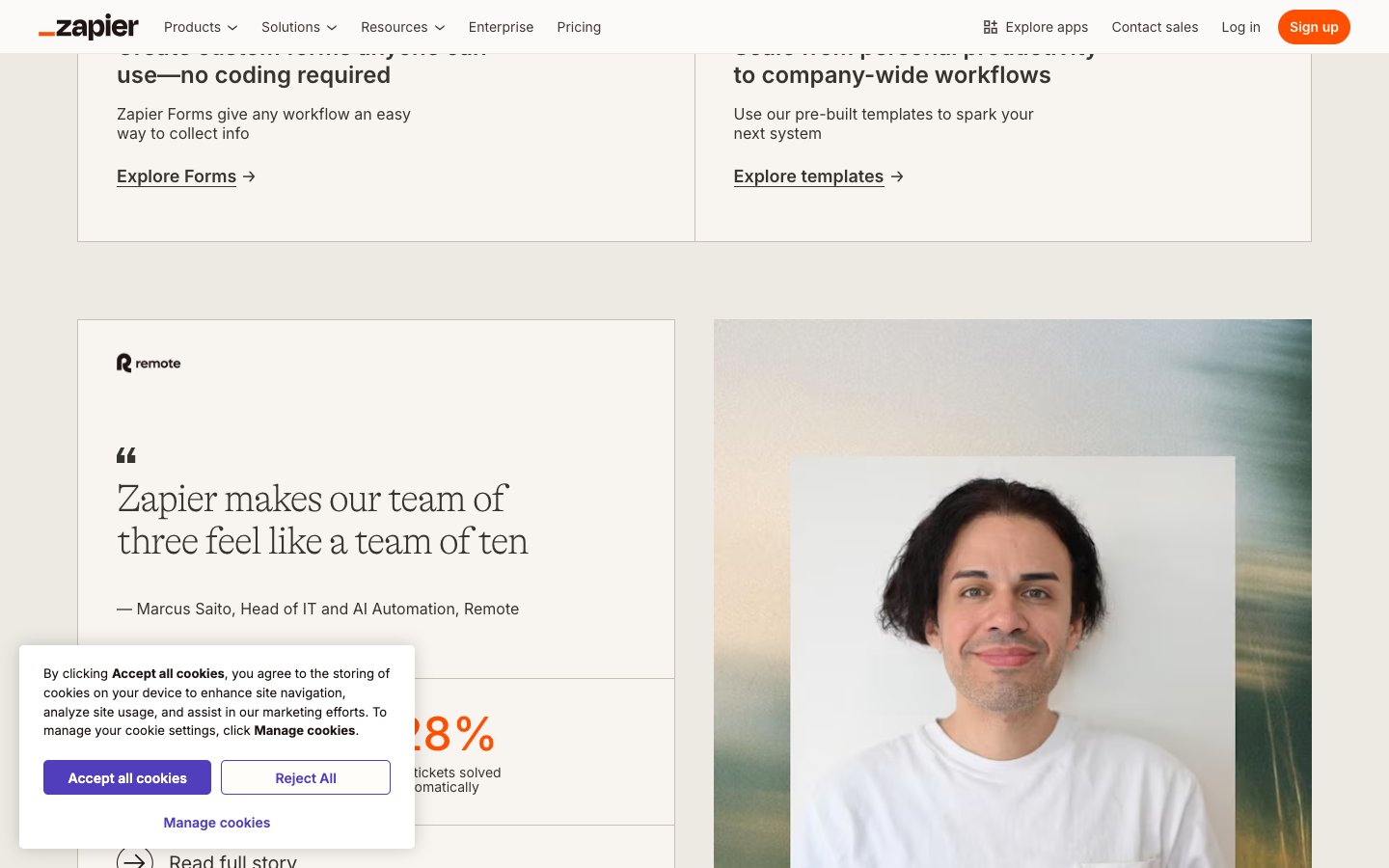1389x868 pixels.
Task: Open the Explore templates link
Action: (808, 176)
